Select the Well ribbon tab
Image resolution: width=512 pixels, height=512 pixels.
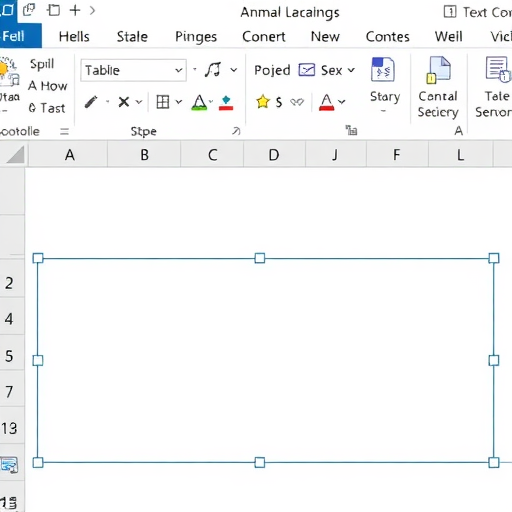(x=448, y=37)
